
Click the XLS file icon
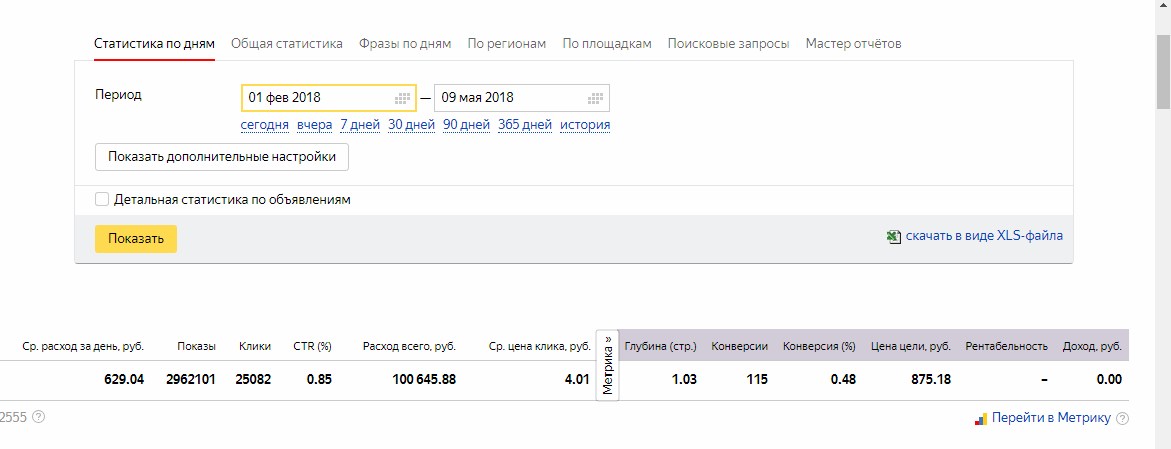893,236
